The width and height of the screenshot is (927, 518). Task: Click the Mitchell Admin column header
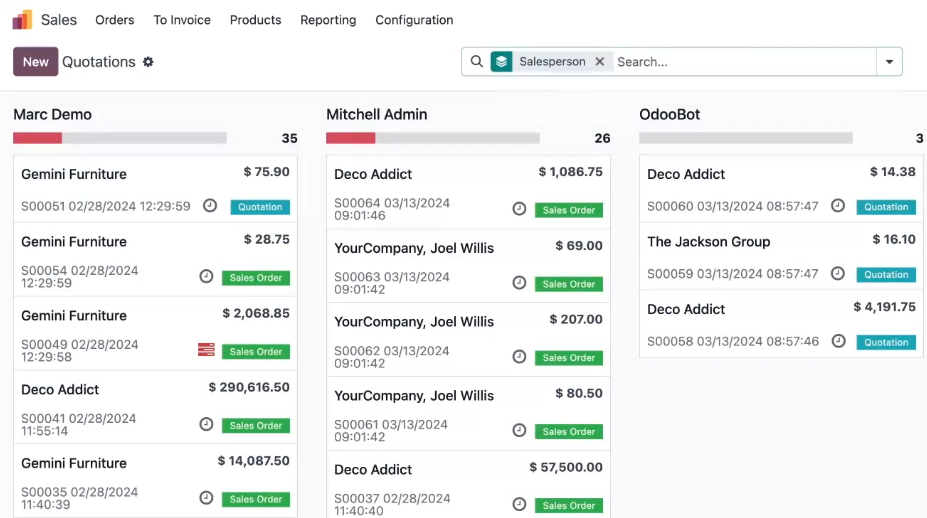click(377, 114)
